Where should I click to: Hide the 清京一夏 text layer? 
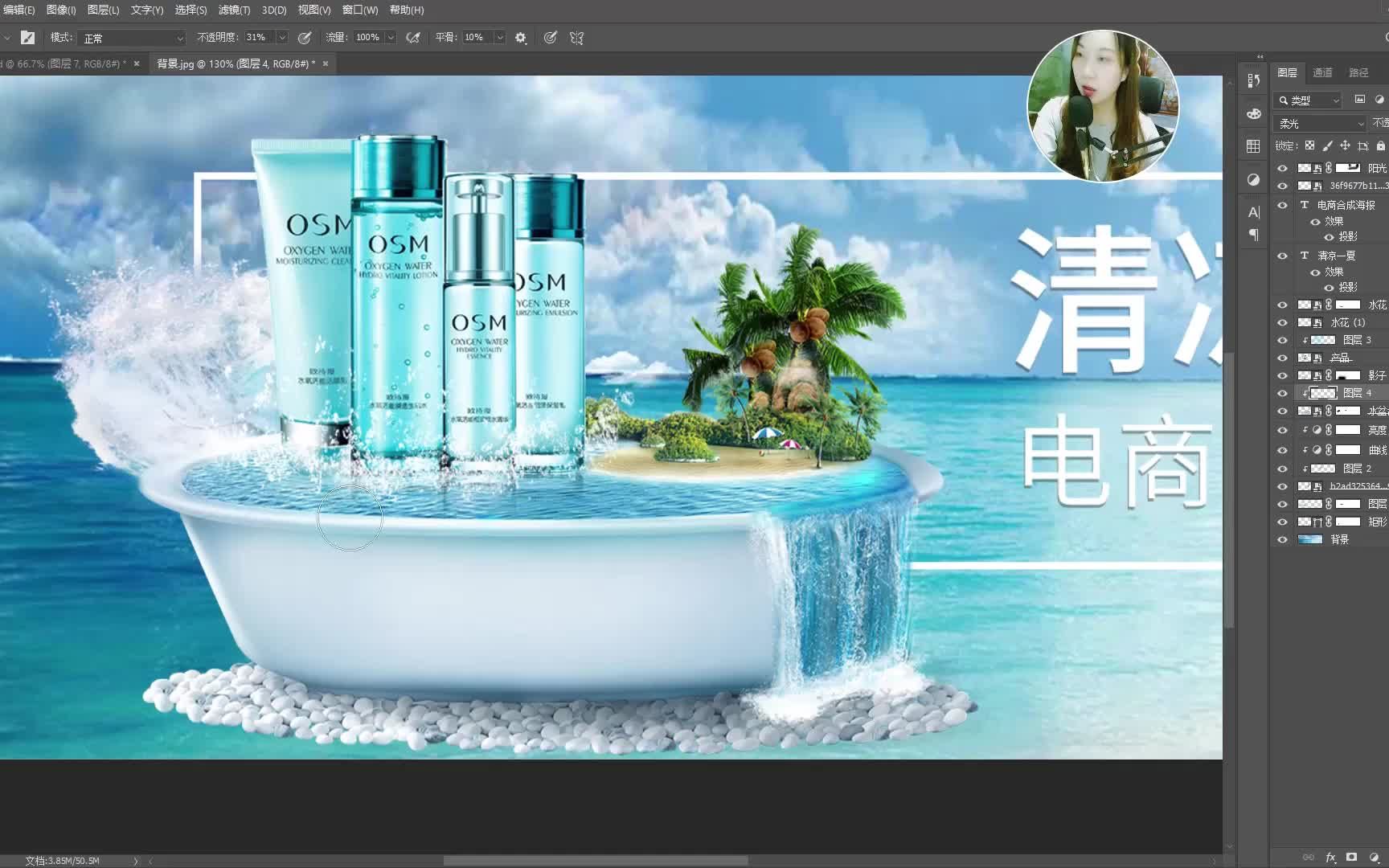[x=1282, y=256]
